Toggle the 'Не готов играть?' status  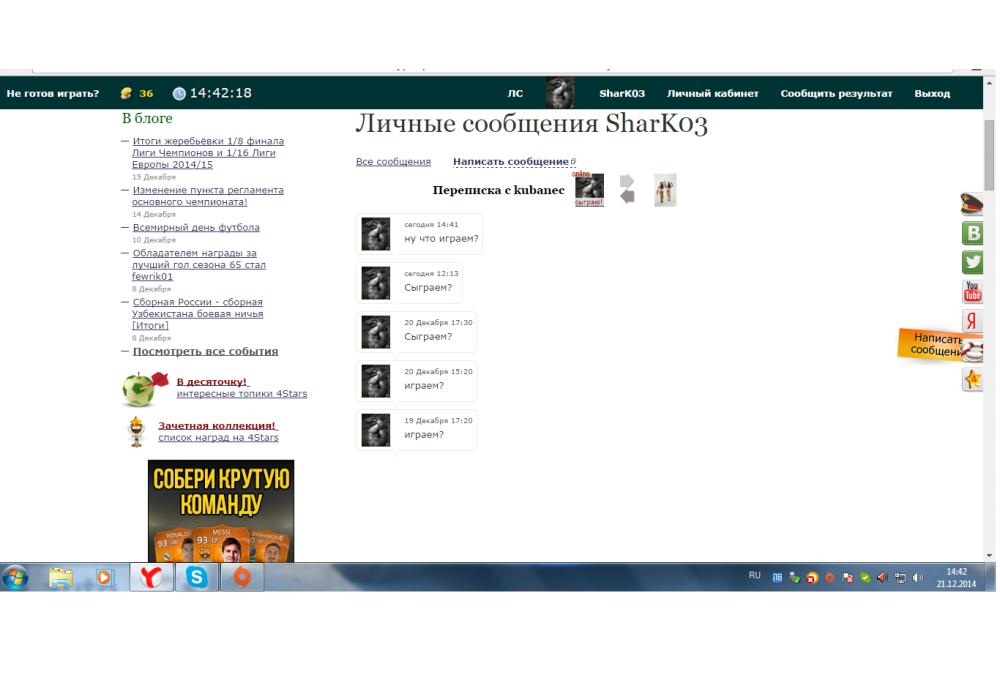[x=53, y=94]
